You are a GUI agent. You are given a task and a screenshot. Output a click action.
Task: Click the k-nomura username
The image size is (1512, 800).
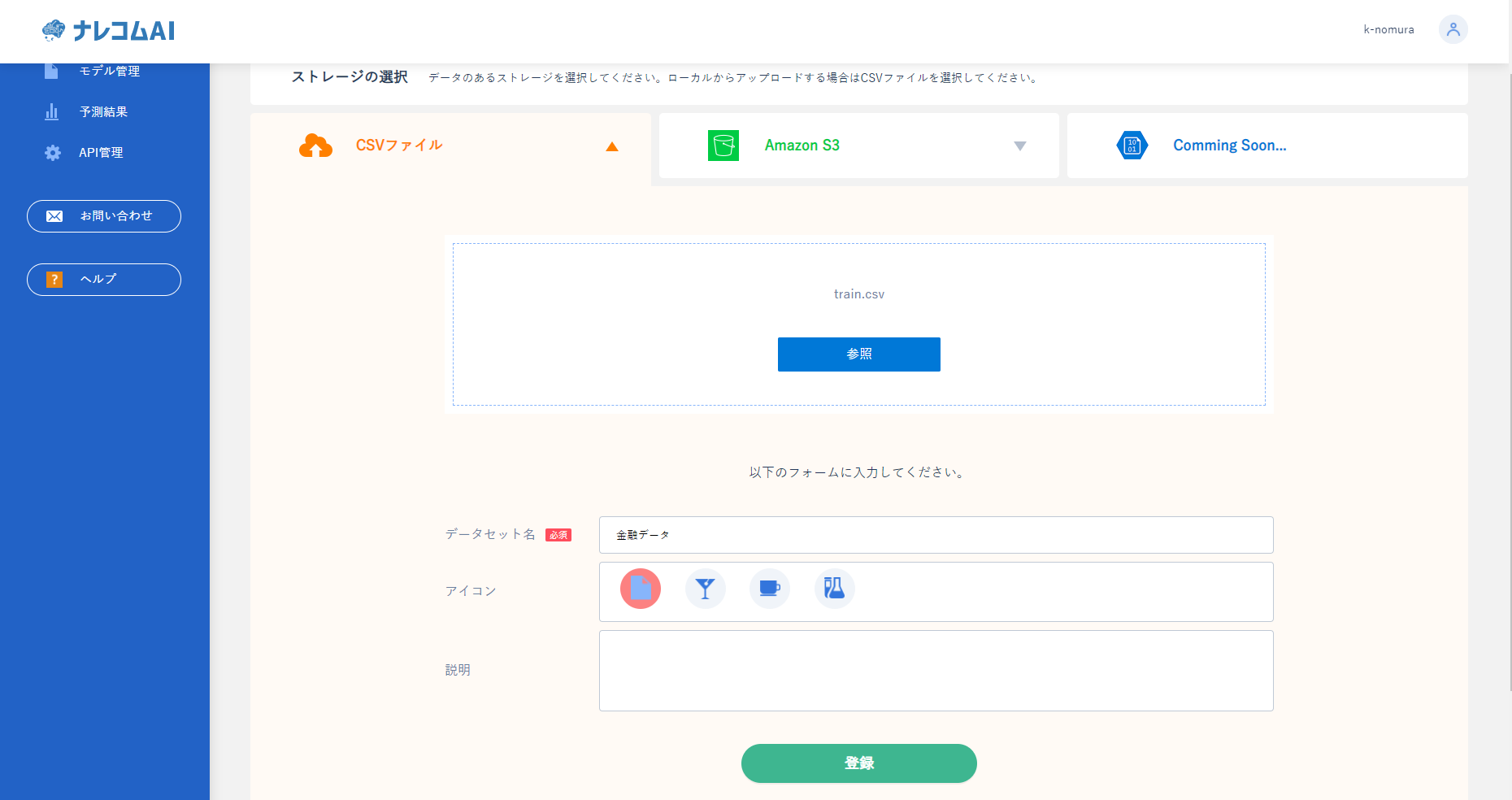point(1388,29)
